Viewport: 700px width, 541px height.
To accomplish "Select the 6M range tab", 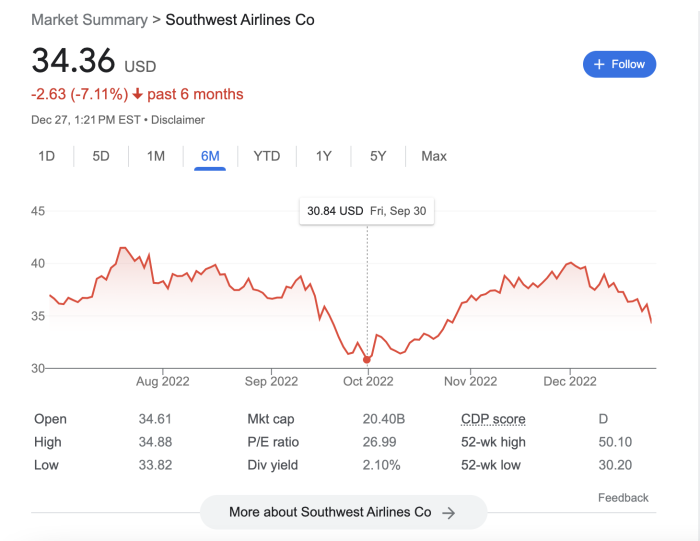I will click(x=210, y=156).
